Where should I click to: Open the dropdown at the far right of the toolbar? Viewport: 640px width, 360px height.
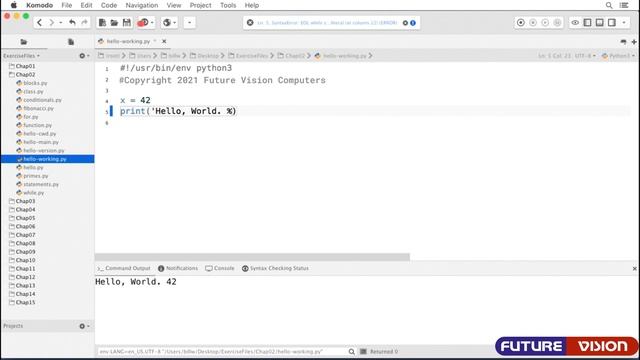tap(624, 22)
